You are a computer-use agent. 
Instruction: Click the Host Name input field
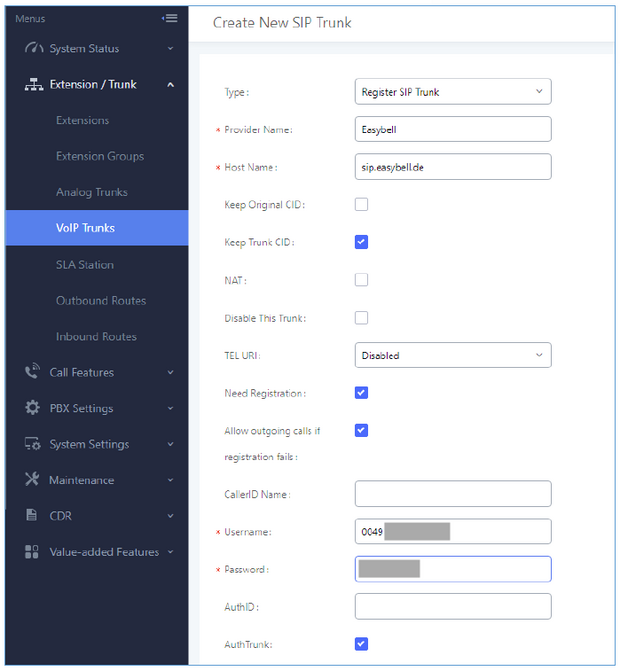(x=453, y=167)
